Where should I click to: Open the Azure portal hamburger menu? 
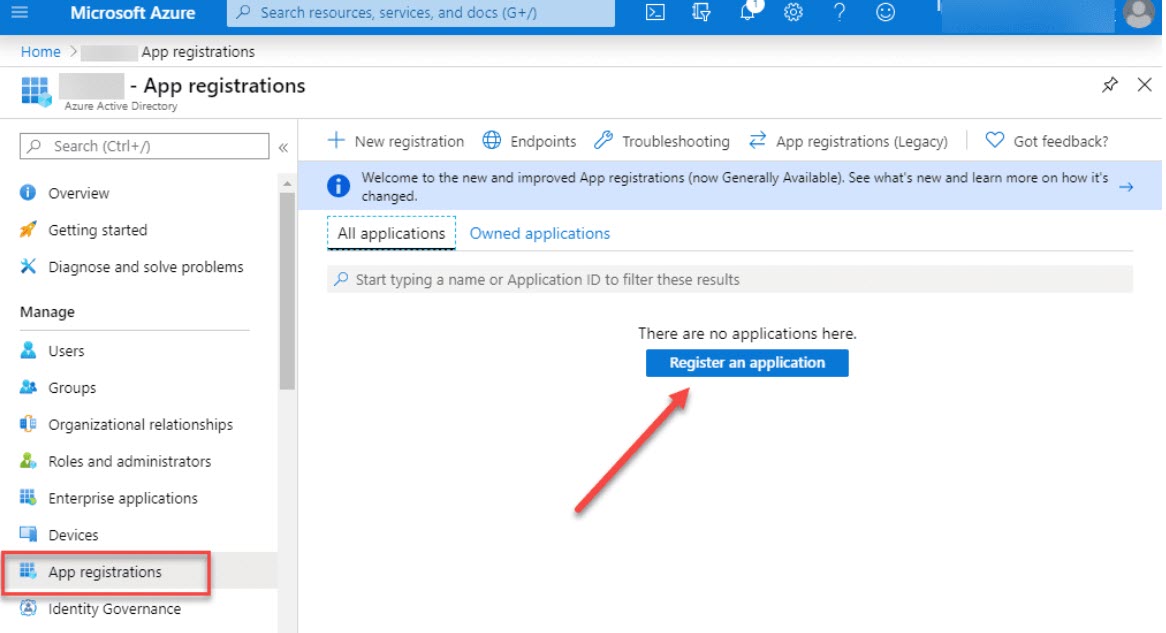21,13
